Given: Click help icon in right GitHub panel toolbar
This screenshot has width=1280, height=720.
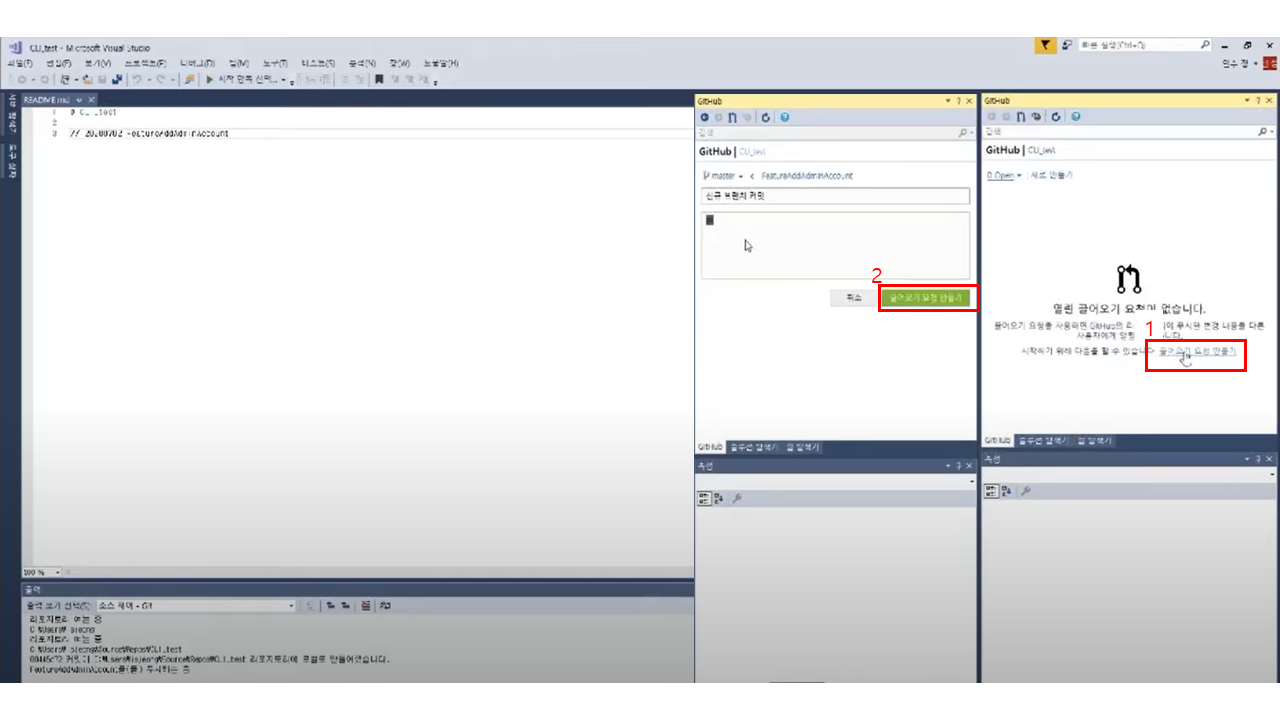Looking at the screenshot, I should tap(1075, 117).
